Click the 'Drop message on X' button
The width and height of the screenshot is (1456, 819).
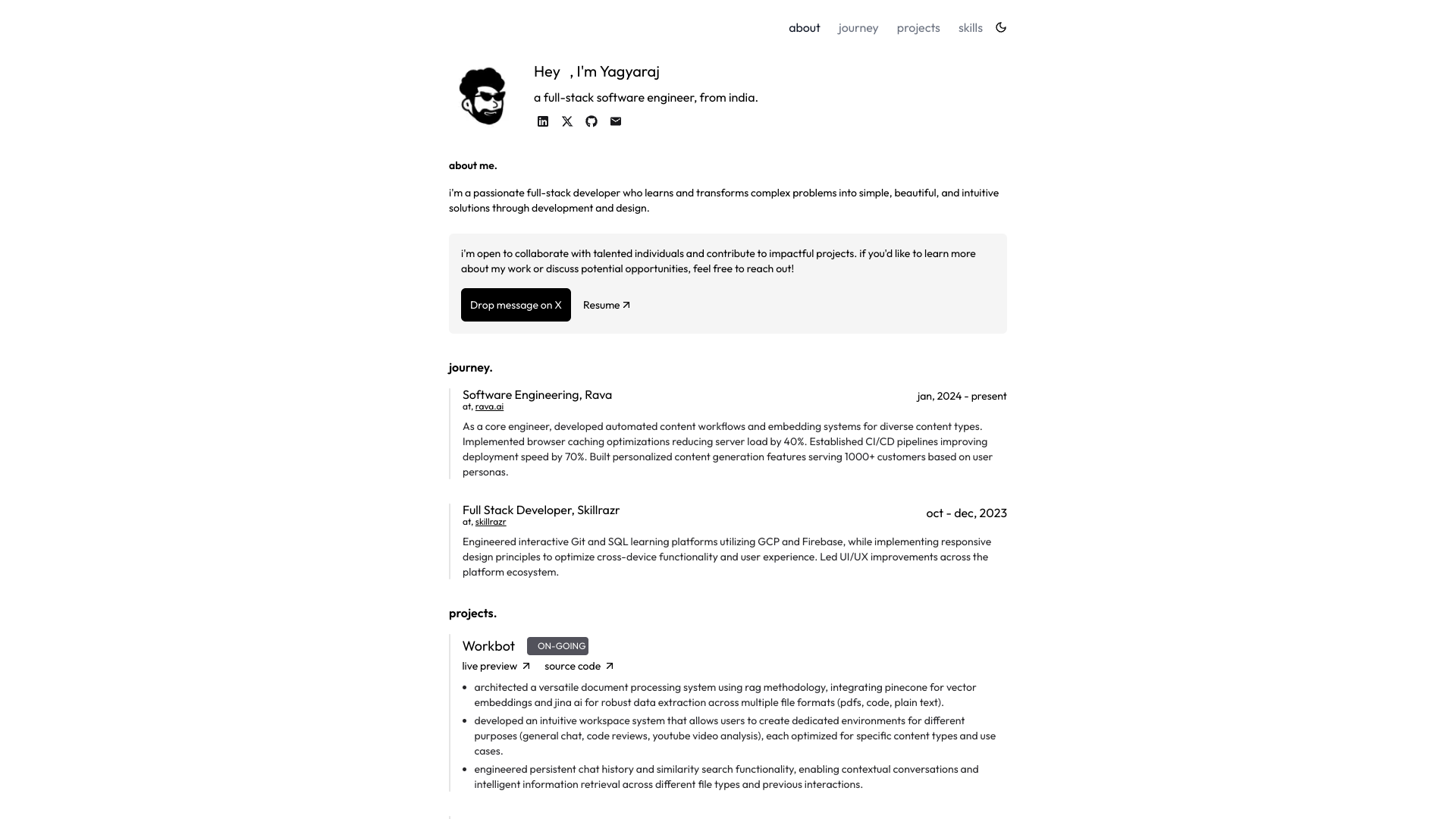pyautogui.click(x=516, y=304)
